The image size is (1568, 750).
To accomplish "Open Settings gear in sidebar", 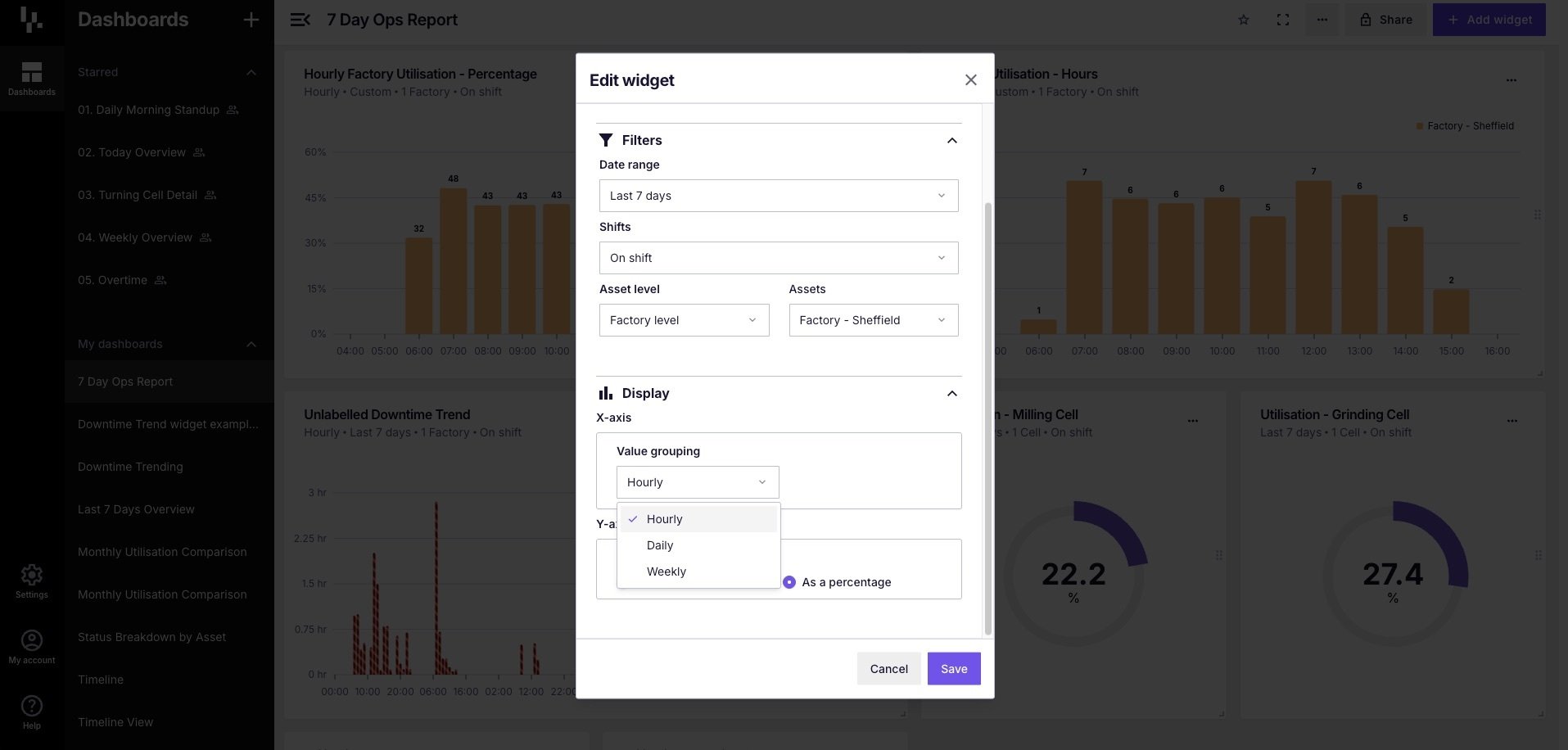I will 32,581.
